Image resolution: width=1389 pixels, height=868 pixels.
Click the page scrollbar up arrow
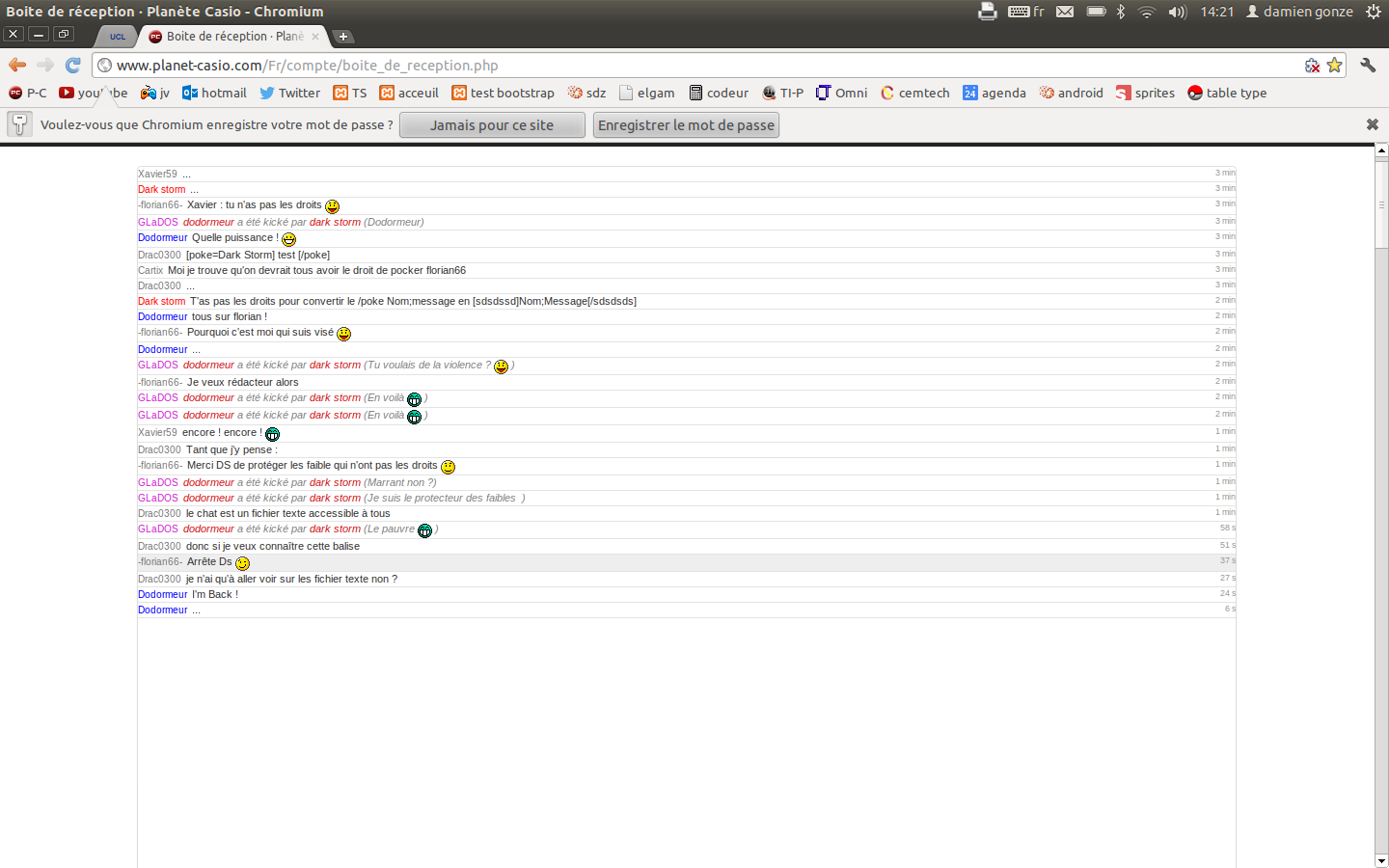coord(1381,150)
